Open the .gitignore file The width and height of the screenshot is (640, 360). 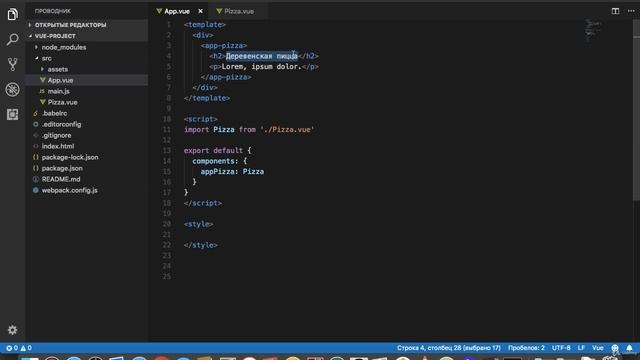[x=87, y=136]
